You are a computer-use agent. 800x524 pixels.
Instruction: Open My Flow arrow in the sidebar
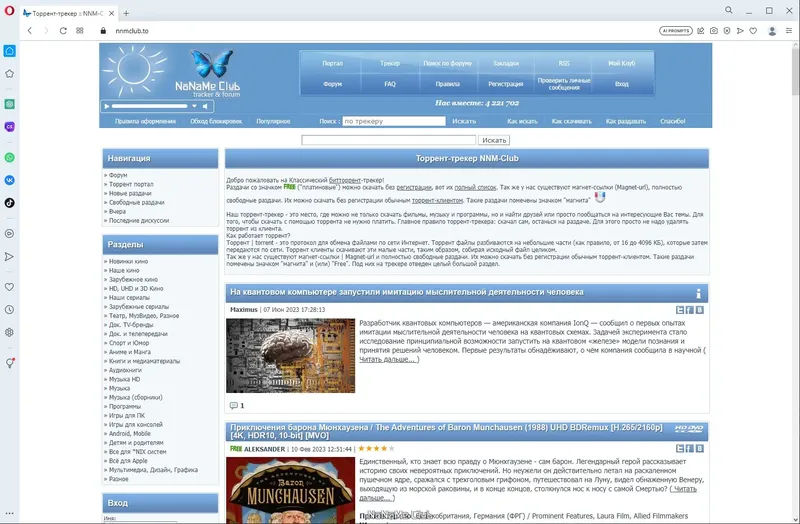coord(9,256)
